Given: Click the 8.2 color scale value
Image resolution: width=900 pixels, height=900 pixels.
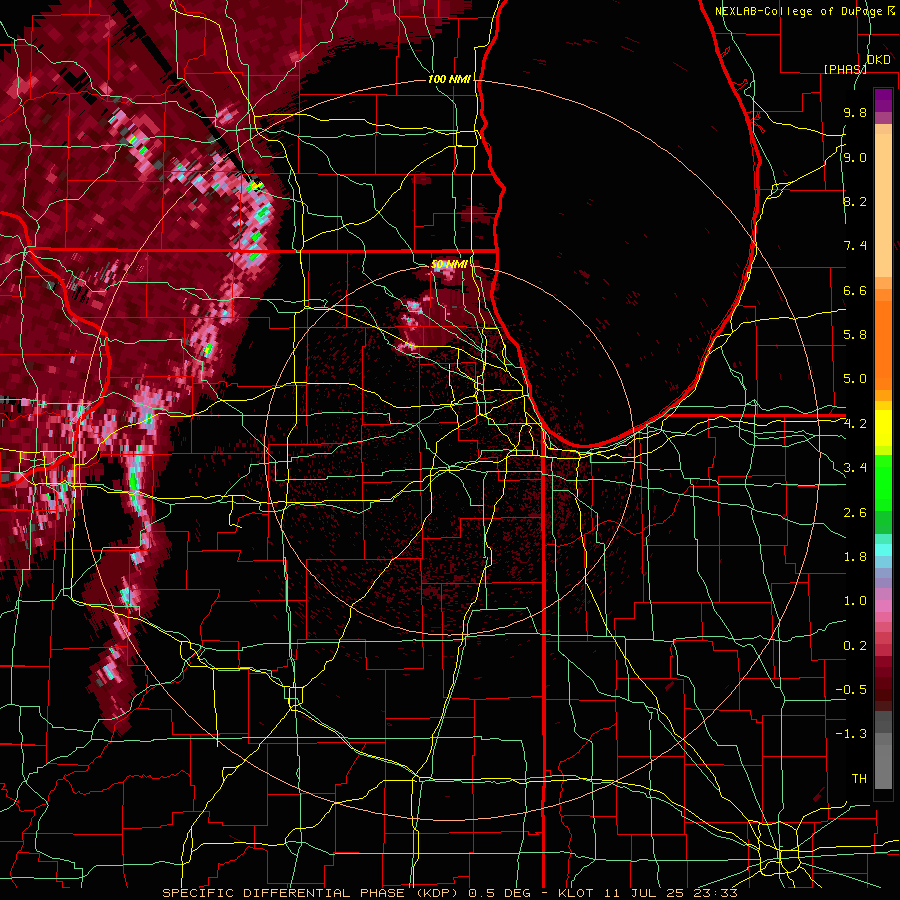Looking at the screenshot, I should (855, 201).
